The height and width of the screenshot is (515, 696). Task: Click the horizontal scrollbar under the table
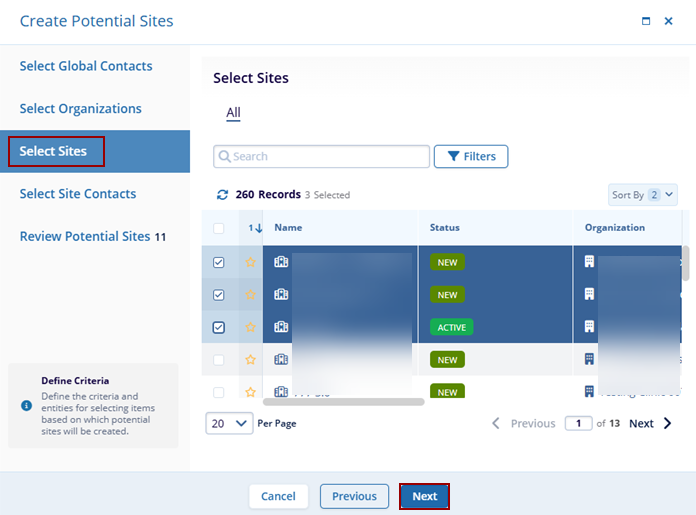click(340, 402)
